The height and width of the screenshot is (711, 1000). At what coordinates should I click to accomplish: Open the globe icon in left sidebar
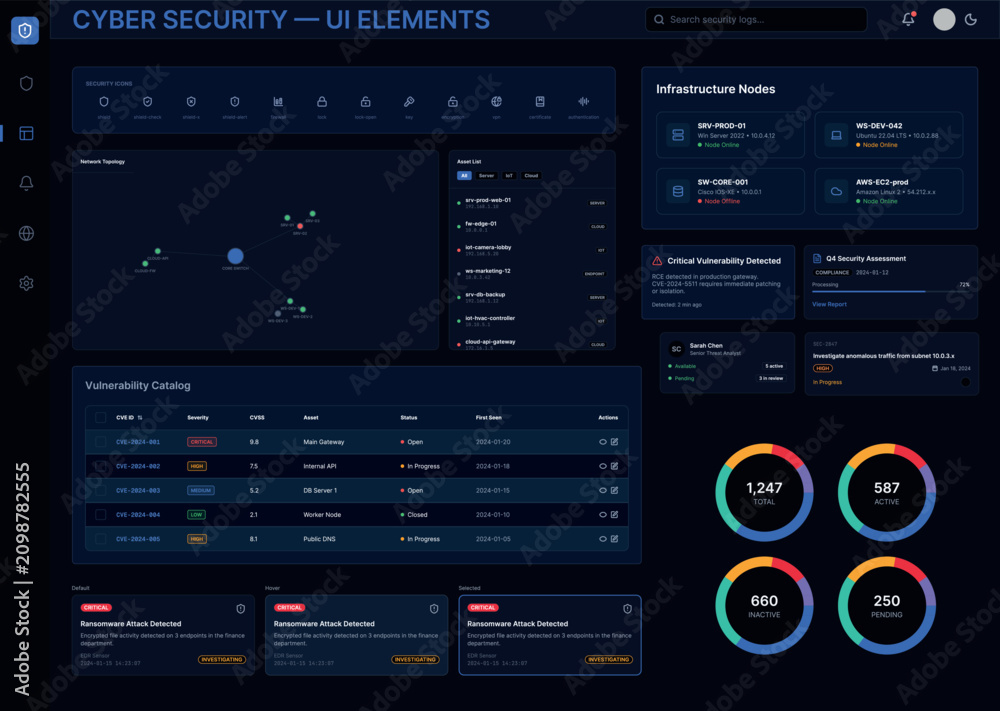point(26,233)
